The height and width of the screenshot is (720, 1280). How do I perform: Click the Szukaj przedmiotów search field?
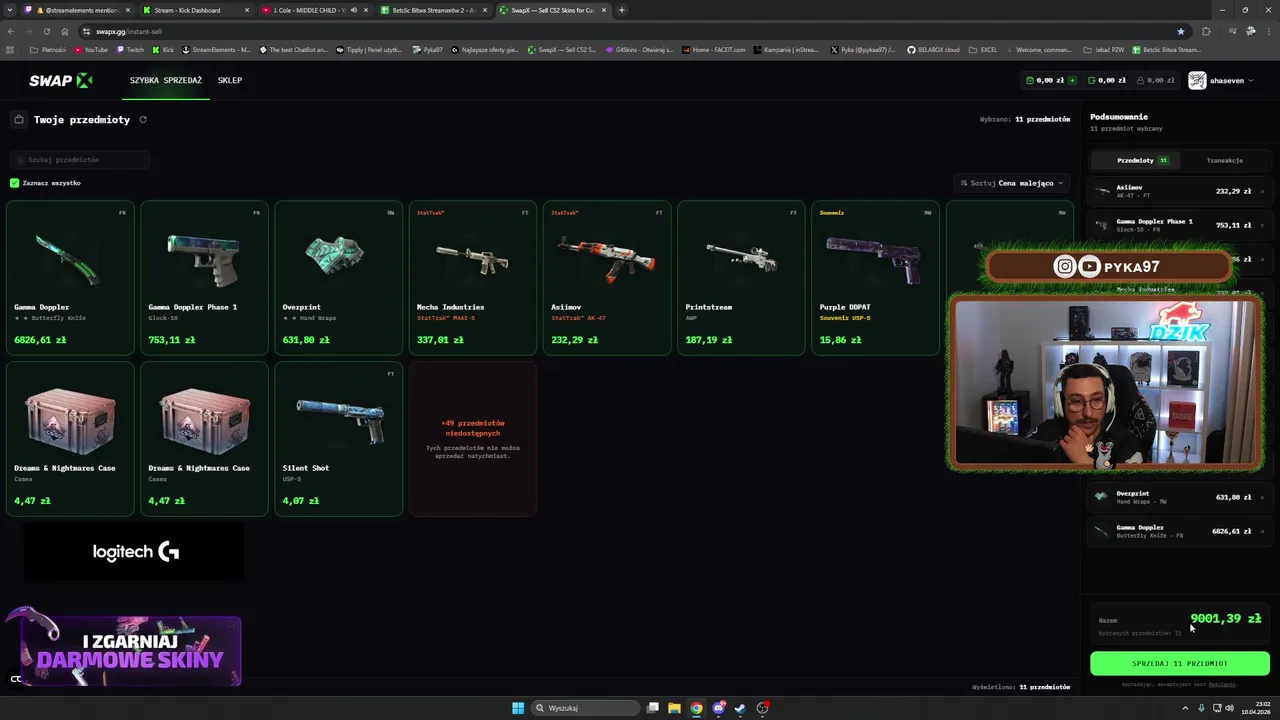tap(80, 160)
